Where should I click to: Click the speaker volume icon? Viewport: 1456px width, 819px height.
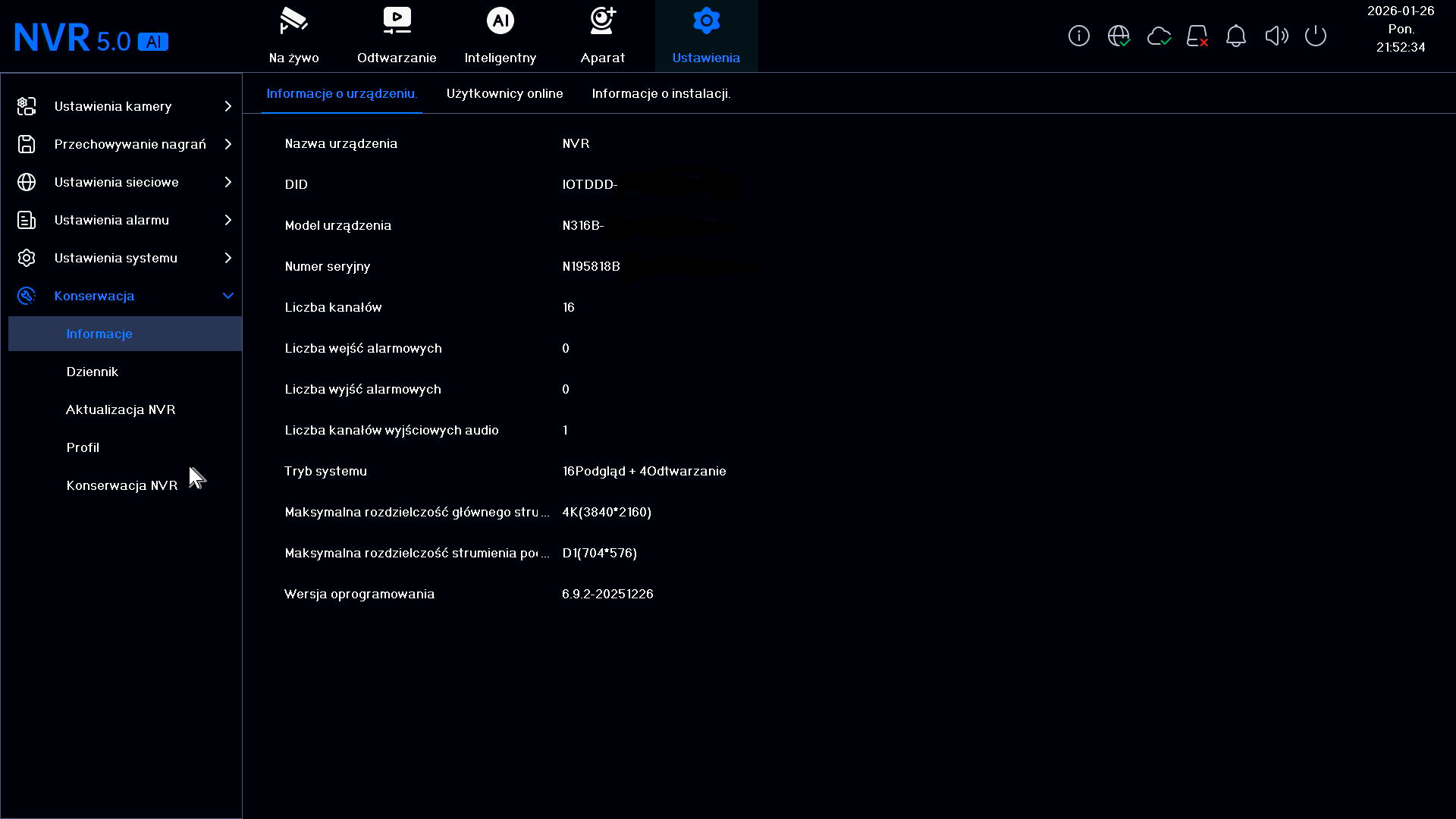tap(1276, 36)
